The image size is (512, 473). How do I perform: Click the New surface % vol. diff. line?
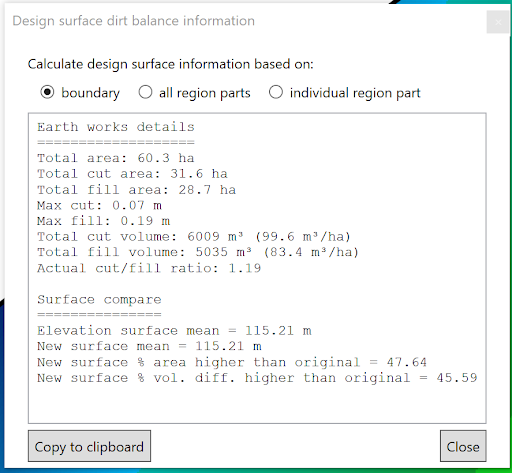click(257, 378)
